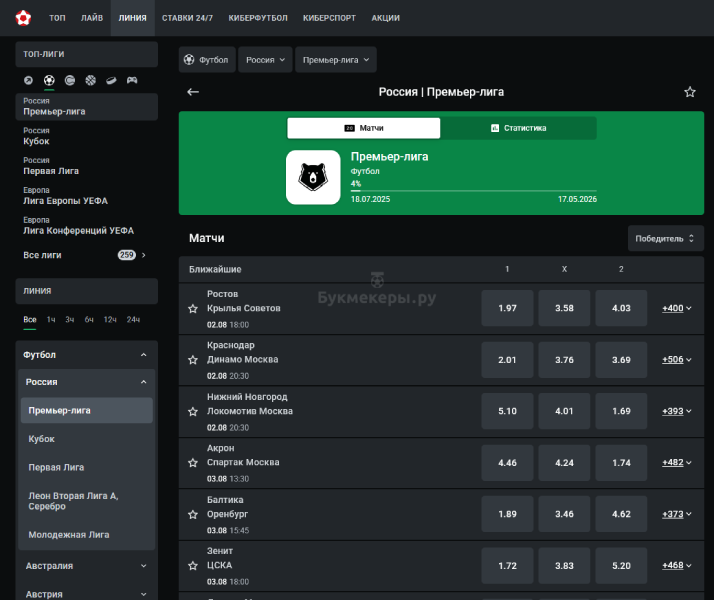Select the basketball sport icon
Image resolution: width=714 pixels, height=600 pixels.
coord(91,81)
